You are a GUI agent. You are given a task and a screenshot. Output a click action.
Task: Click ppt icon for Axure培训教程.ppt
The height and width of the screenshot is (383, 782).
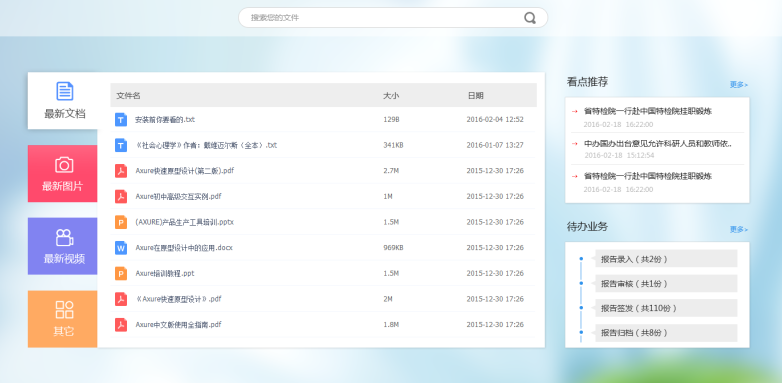(121, 273)
